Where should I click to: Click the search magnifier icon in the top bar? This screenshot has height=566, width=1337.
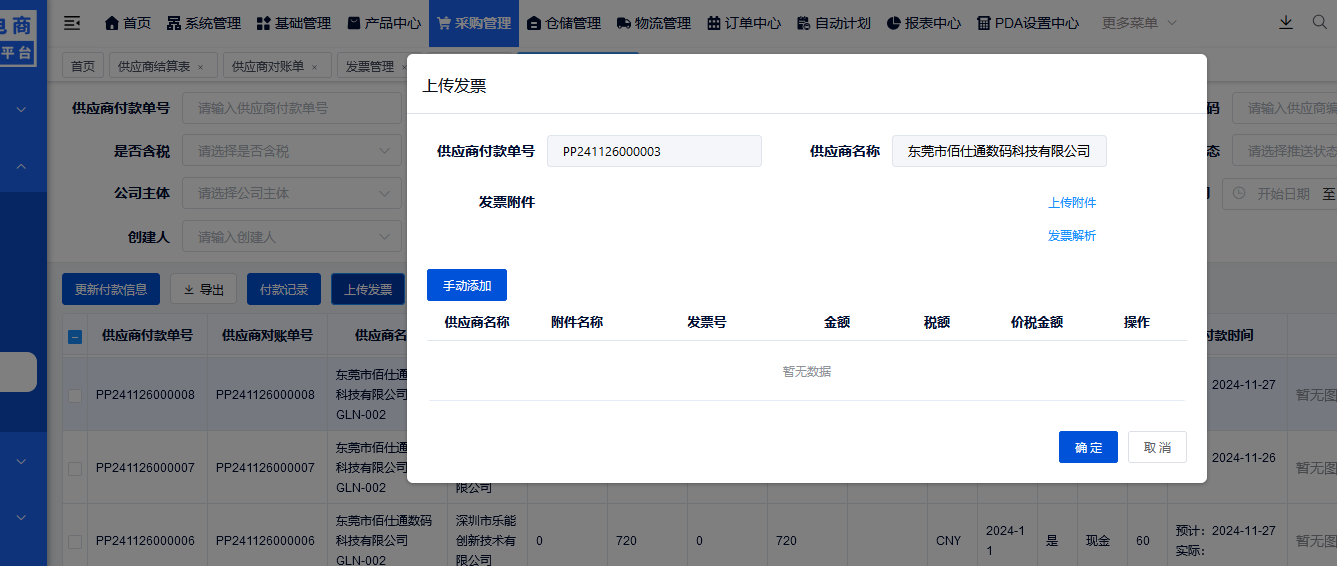pos(1319,23)
